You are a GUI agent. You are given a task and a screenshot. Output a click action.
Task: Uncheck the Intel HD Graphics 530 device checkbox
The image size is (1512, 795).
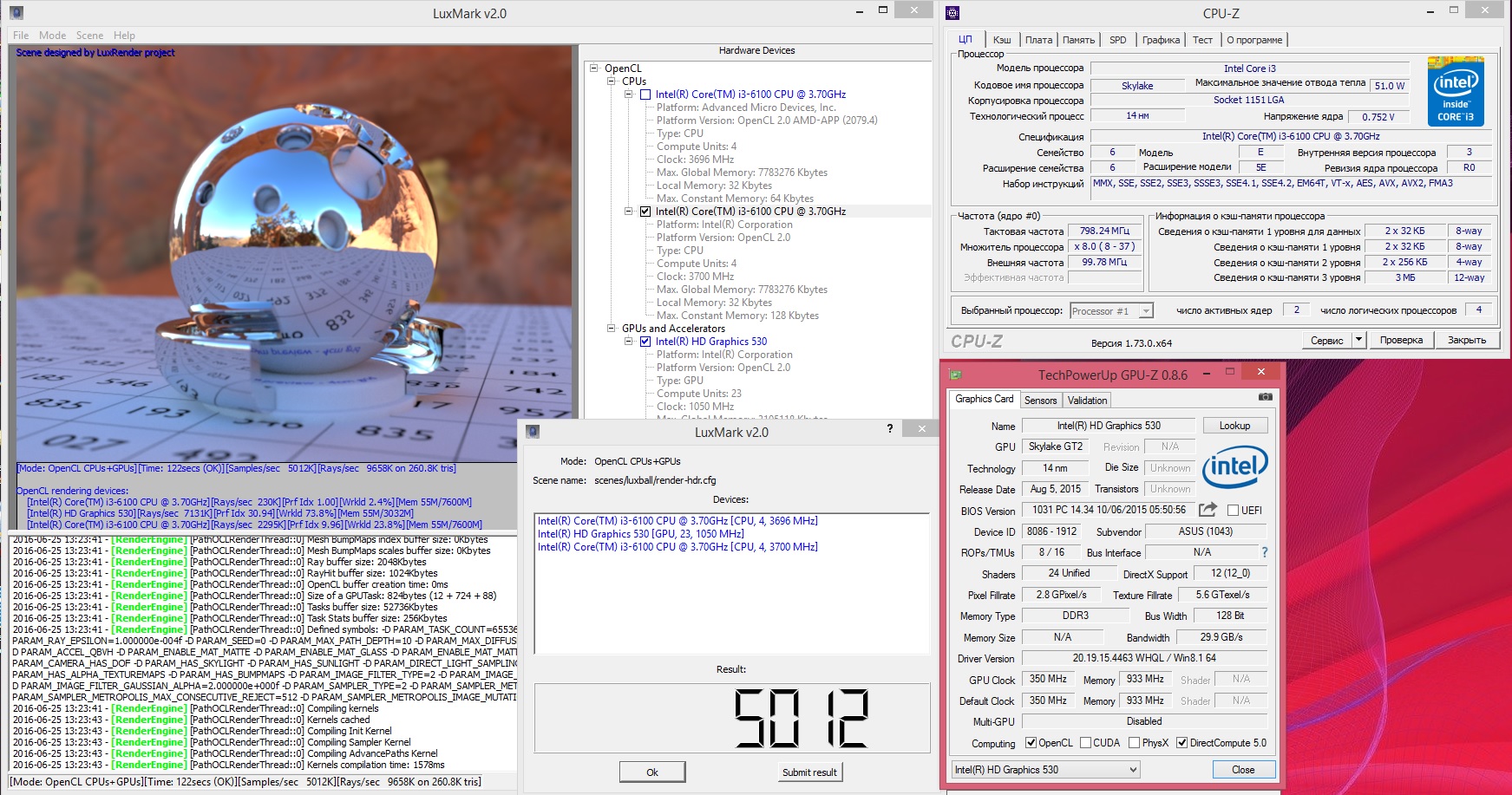pos(645,342)
